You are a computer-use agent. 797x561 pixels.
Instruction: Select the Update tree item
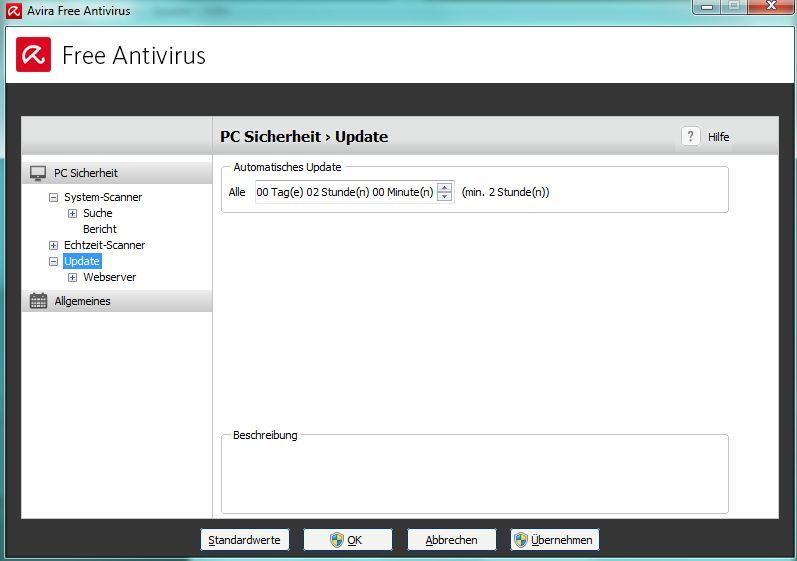[x=82, y=261]
